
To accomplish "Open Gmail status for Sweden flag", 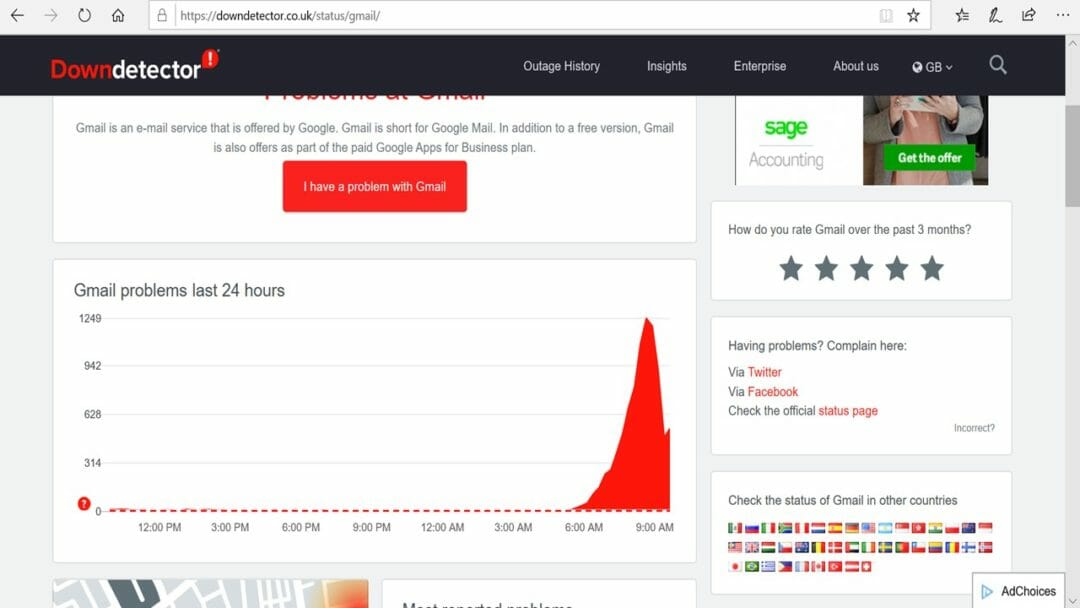I will 885,547.
